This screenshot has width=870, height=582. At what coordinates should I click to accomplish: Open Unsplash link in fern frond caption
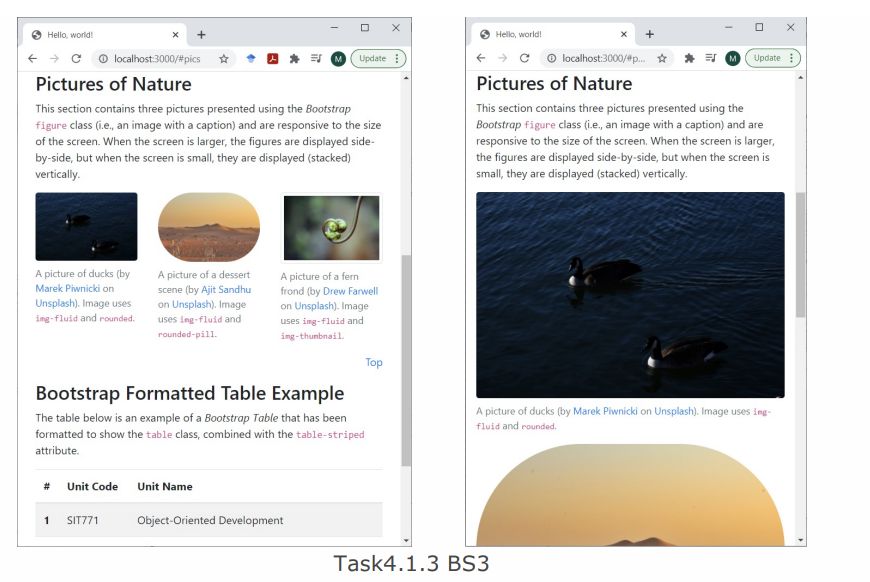pyautogui.click(x=314, y=306)
